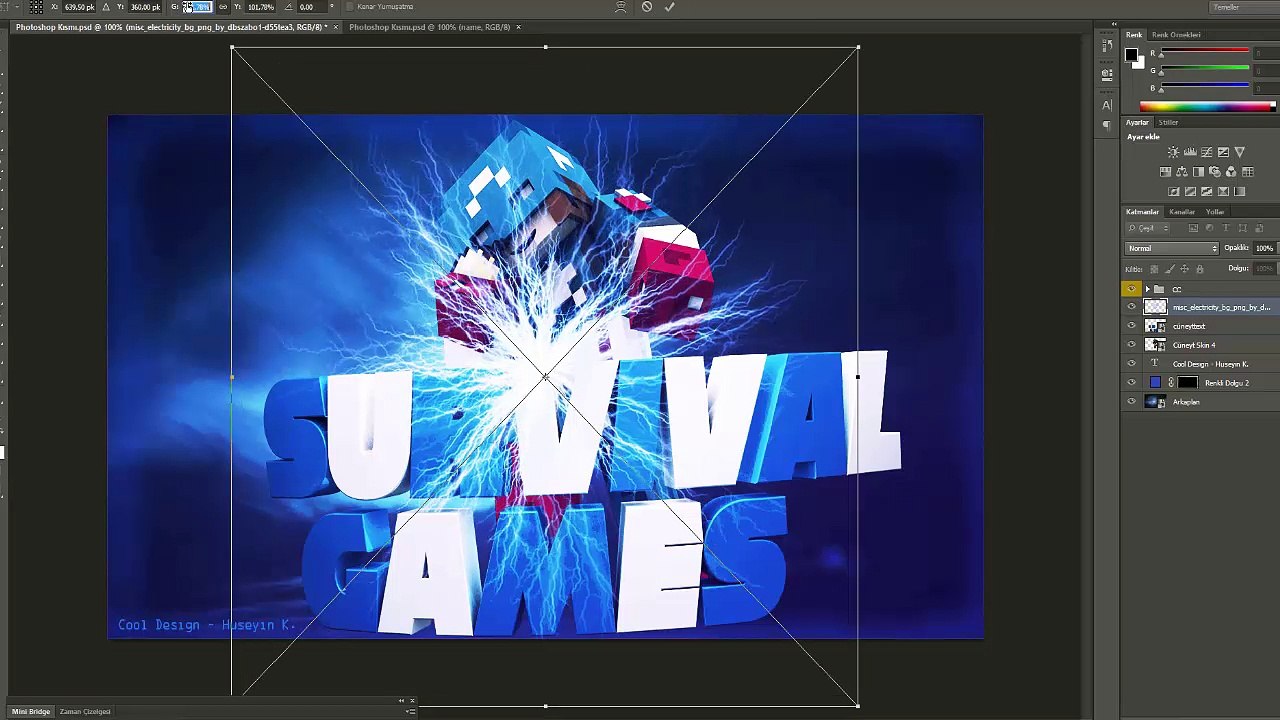Toggle relative positioning triangle for reference point
This screenshot has width=1280, height=720.
[x=106, y=7]
